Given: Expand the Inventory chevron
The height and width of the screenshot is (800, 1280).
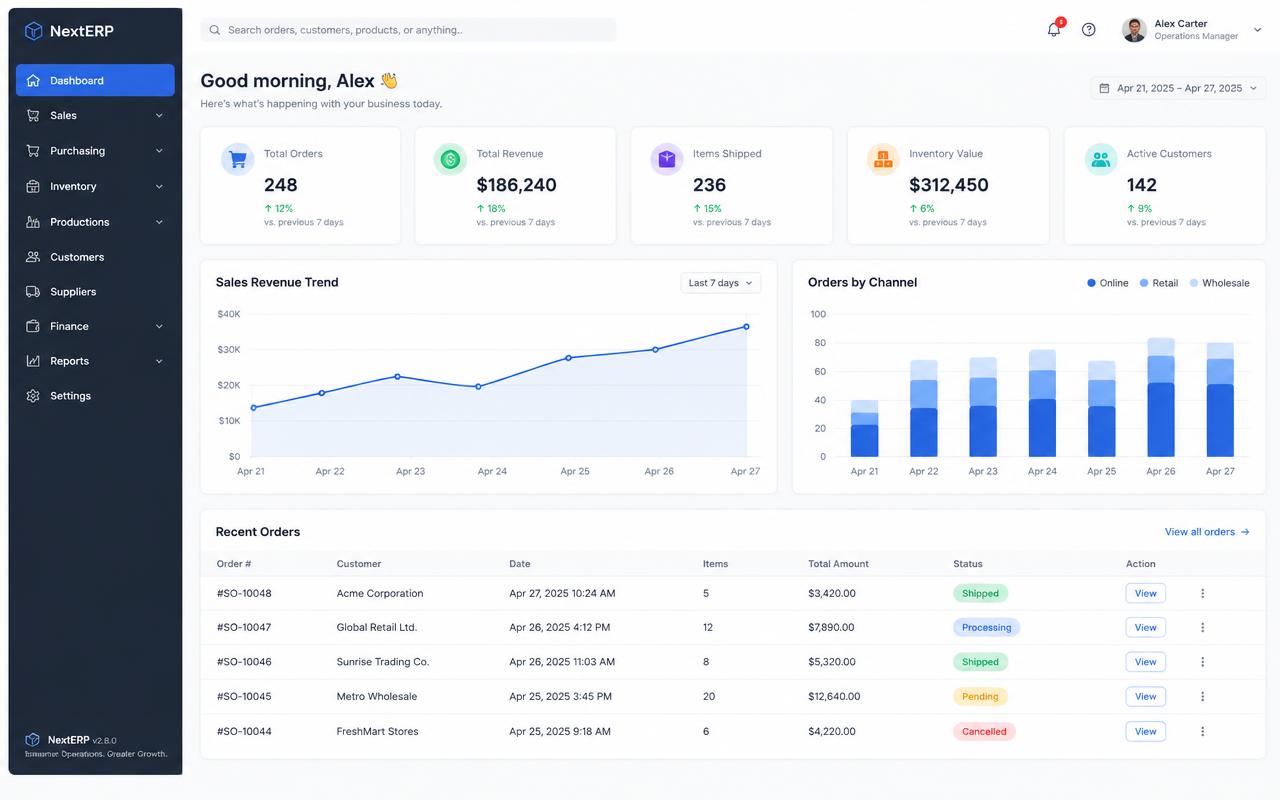Looking at the screenshot, I should pyautogui.click(x=159, y=186).
